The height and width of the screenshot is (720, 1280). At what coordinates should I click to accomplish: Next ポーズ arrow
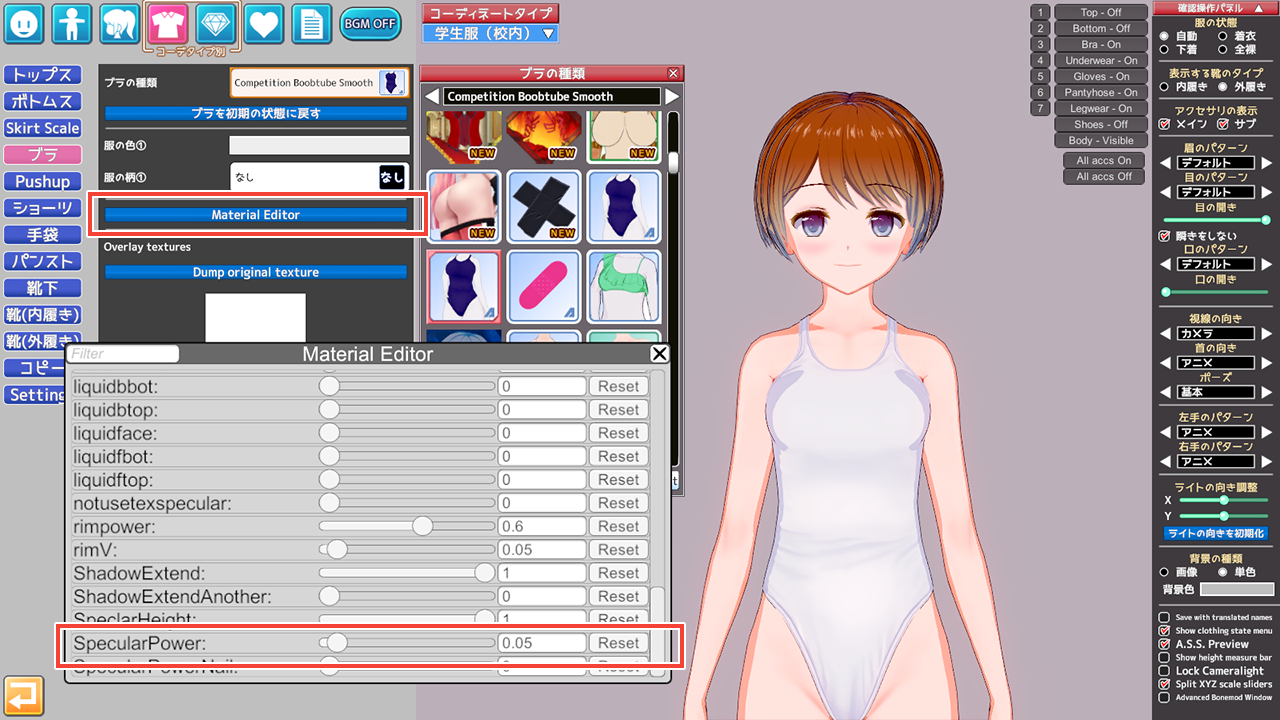[x=1267, y=392]
